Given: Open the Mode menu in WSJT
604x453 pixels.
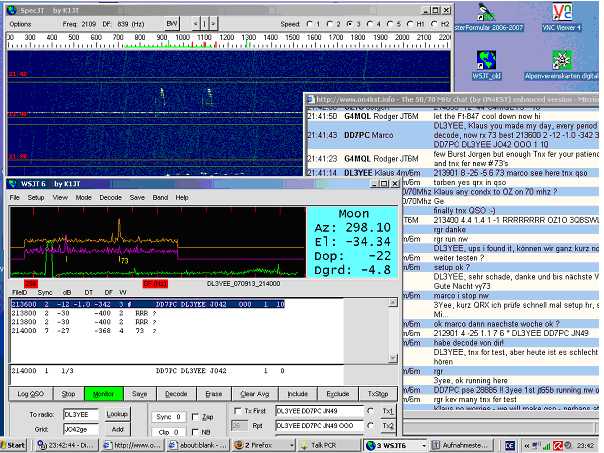Looking at the screenshot, I should coord(82,198).
